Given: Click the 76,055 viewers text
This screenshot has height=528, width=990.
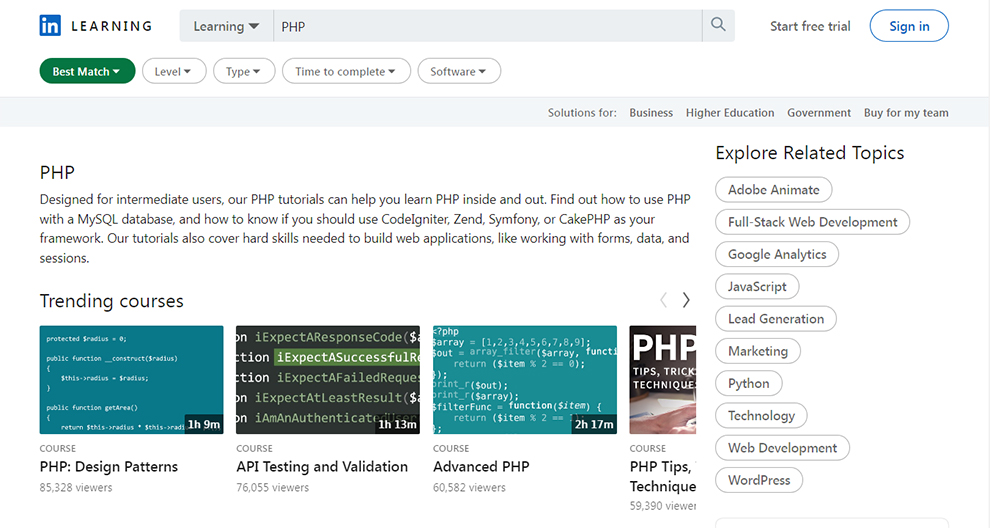Looking at the screenshot, I should click(273, 488).
